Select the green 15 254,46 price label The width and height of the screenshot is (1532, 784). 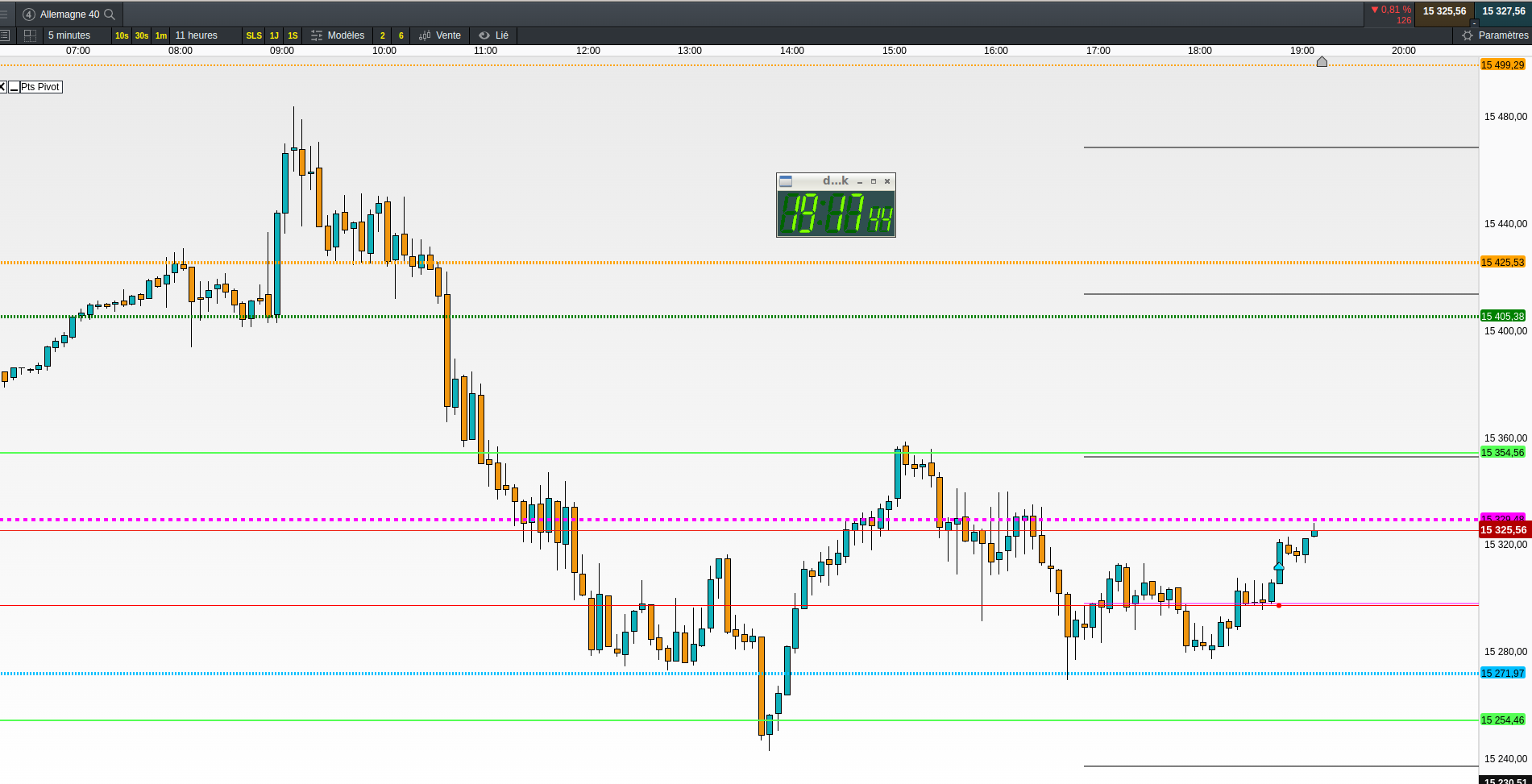[1503, 720]
